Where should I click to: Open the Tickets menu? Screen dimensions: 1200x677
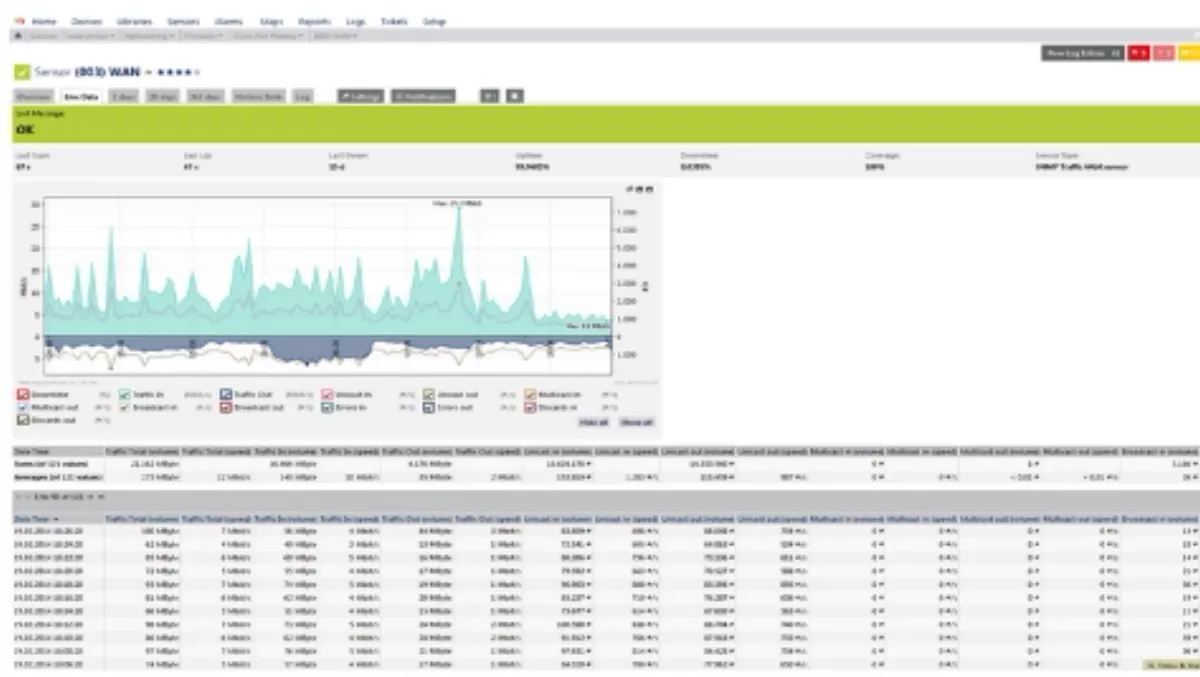394,21
